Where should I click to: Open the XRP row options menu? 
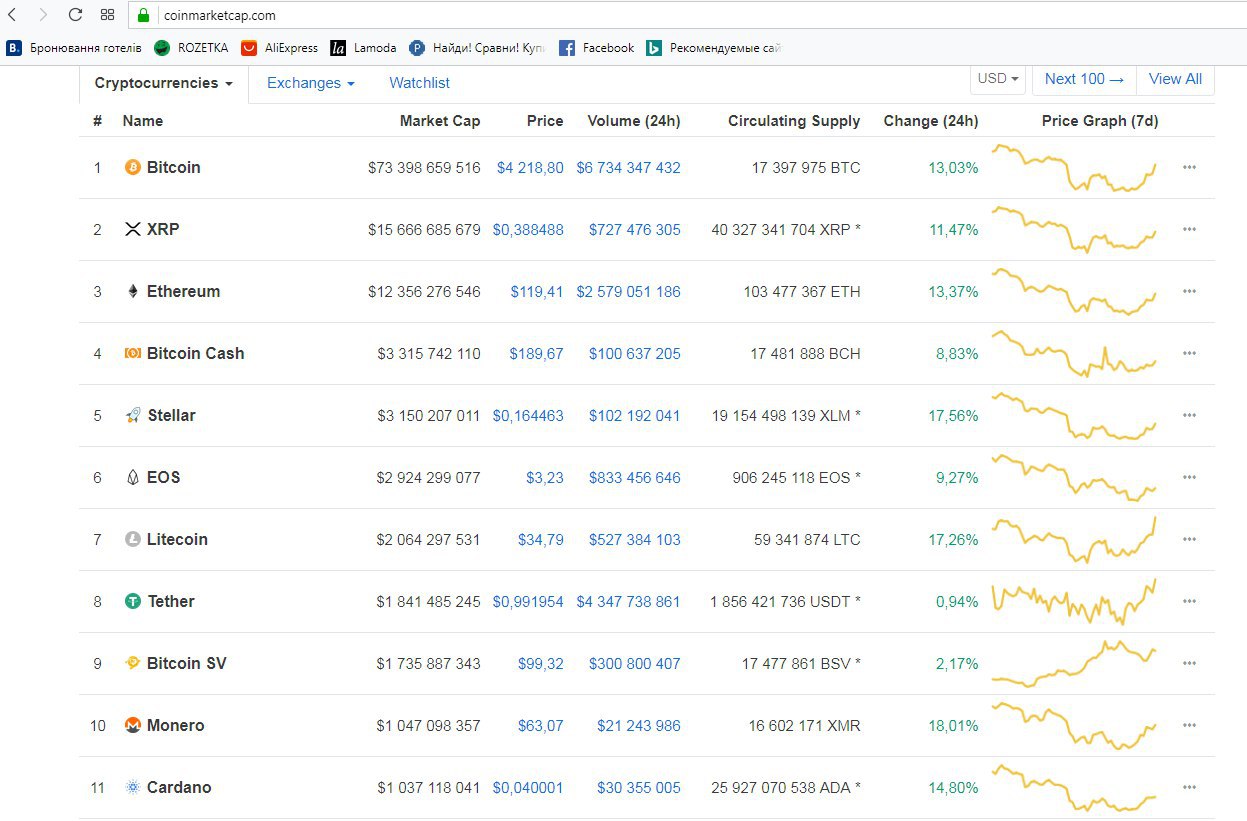pyautogui.click(x=1189, y=229)
